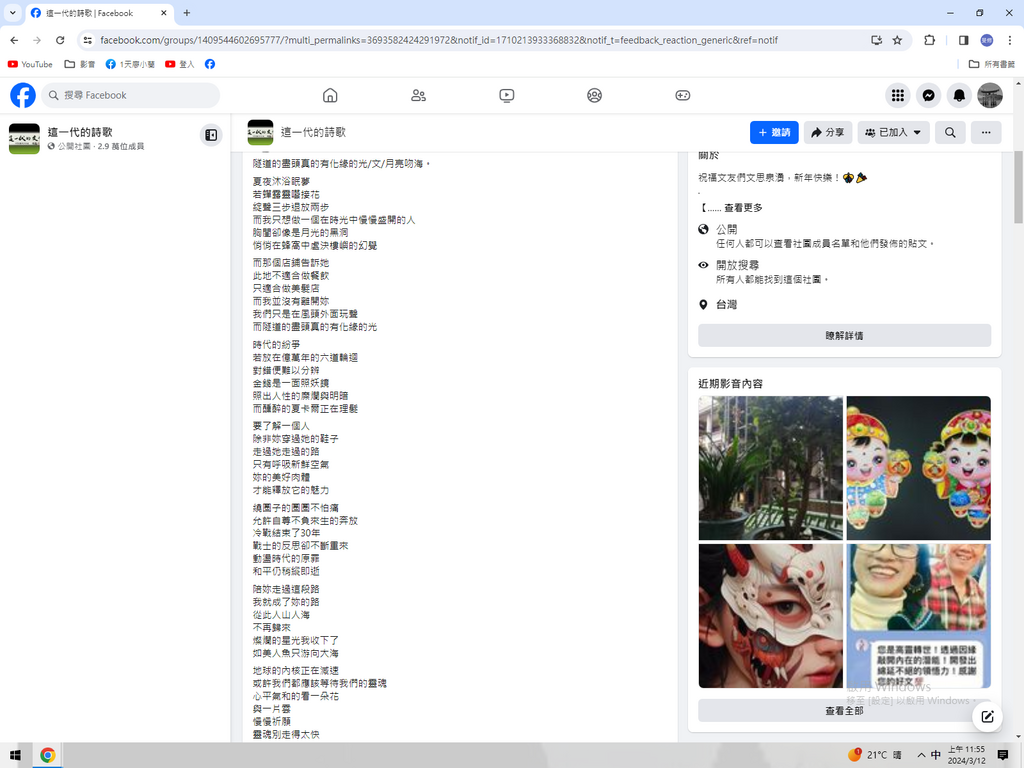The image size is (1024, 768).
Task: Open the red mask artwork thumbnail
Action: pos(770,616)
